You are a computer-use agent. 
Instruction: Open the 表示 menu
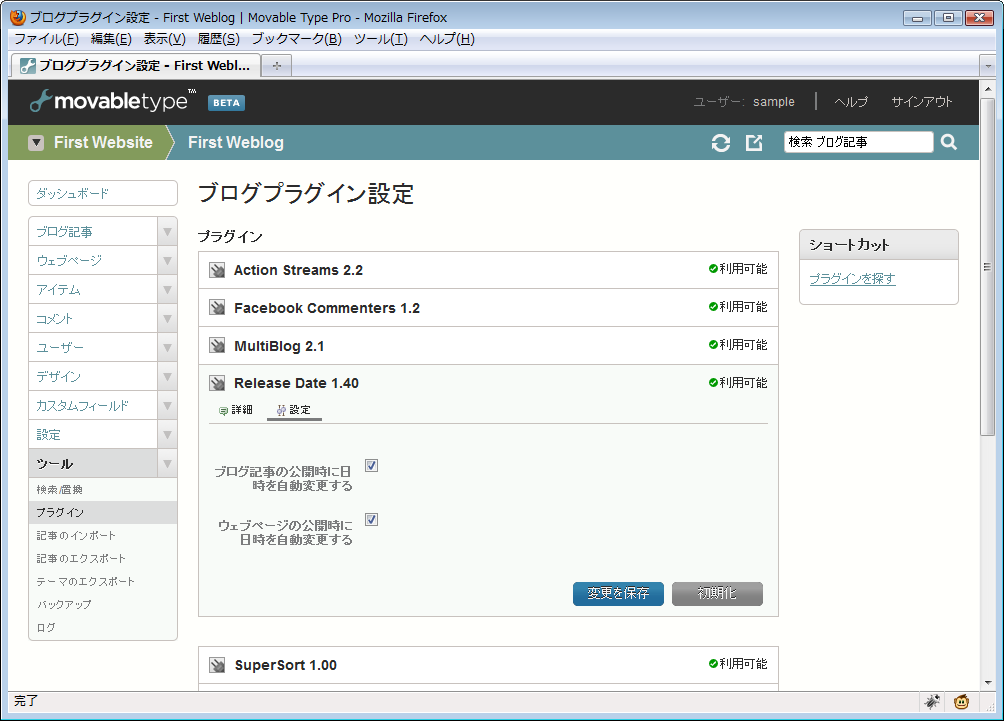165,39
